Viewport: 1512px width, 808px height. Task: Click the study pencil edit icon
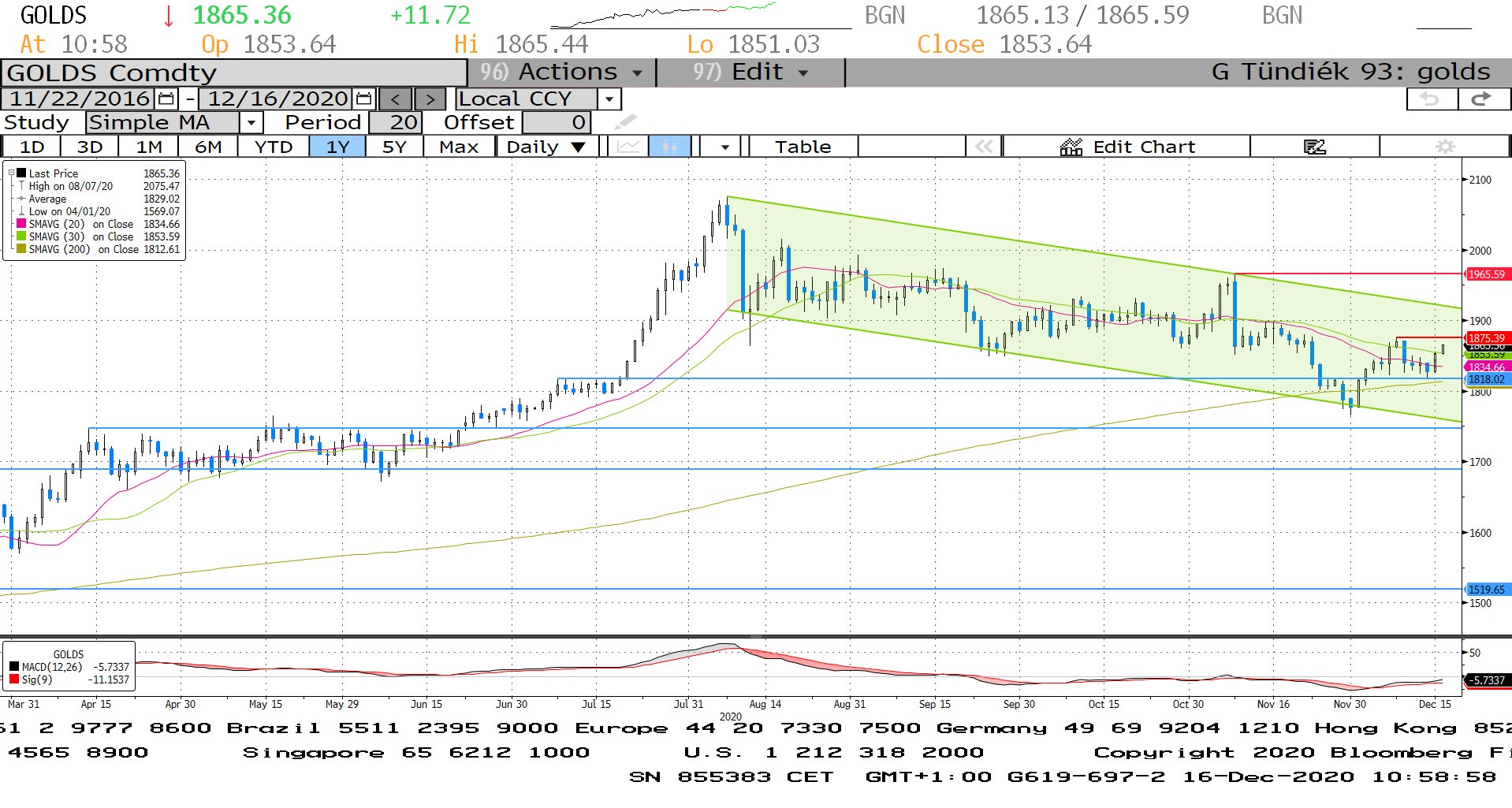click(x=624, y=122)
